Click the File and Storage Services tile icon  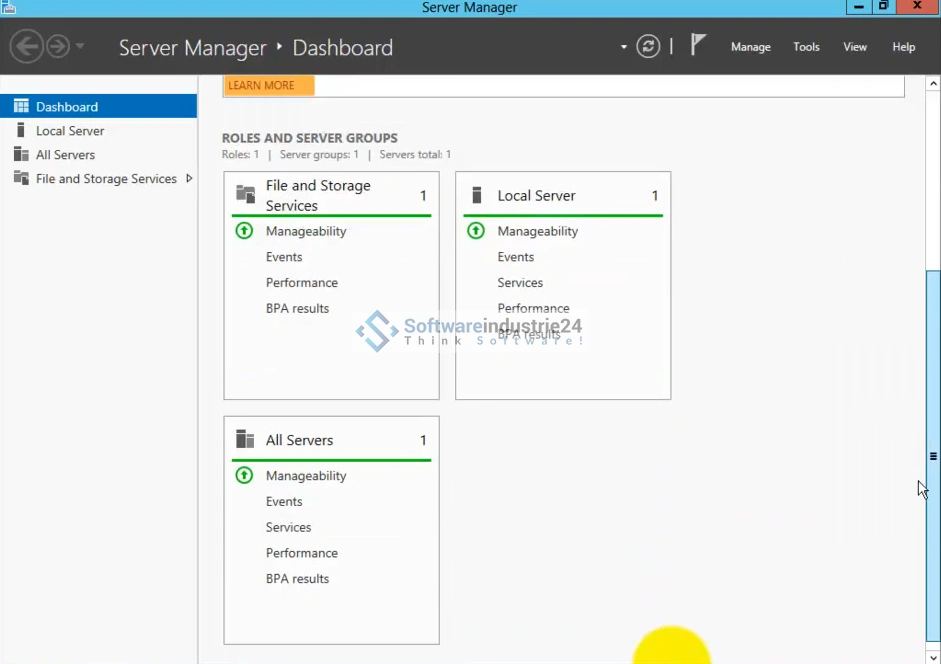(245, 194)
